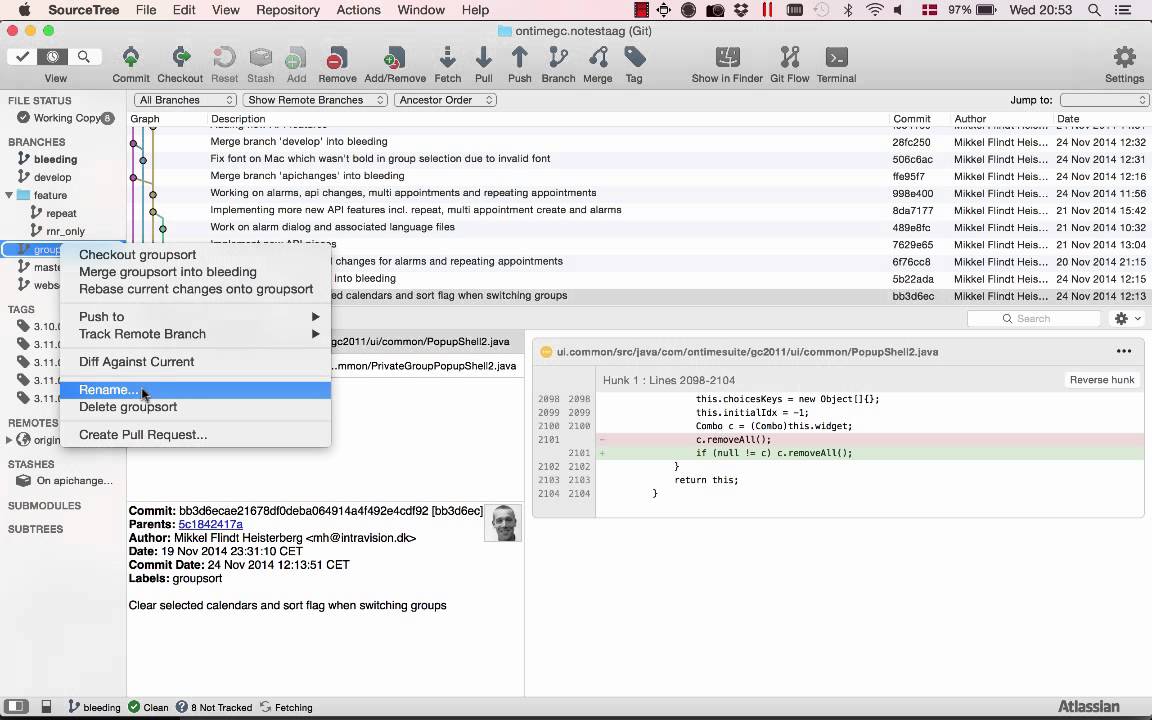Switch to log history clock view
The image size is (1152, 720).
(53, 57)
